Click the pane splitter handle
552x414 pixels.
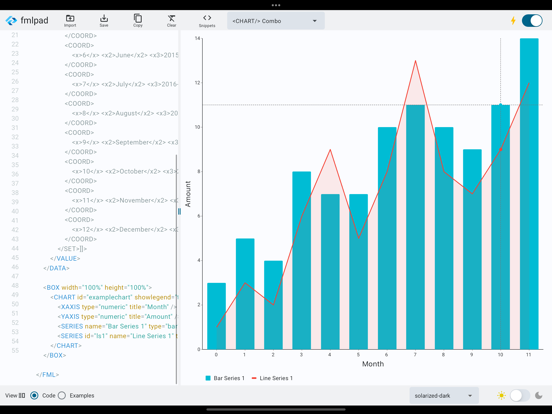pos(179,211)
